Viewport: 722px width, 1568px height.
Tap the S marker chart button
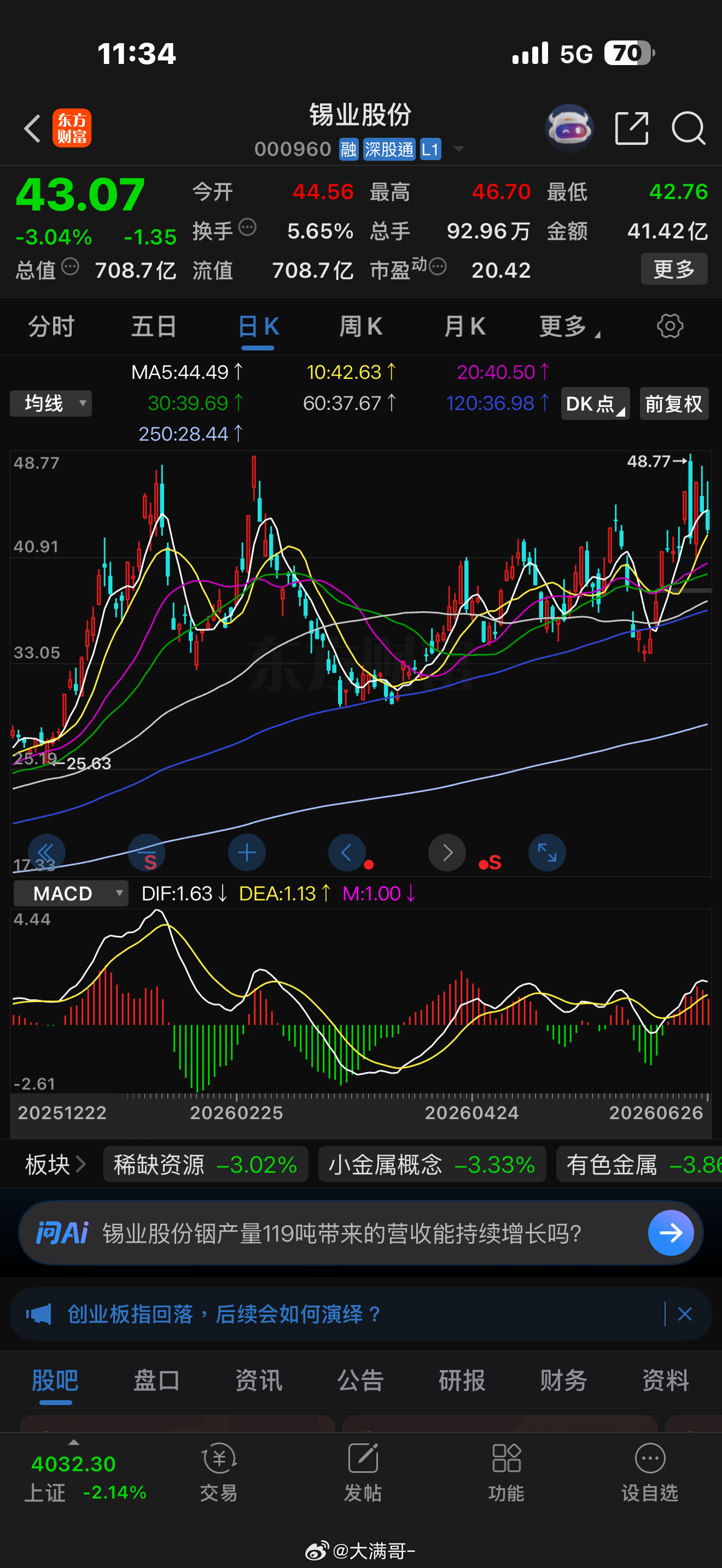coord(147,852)
